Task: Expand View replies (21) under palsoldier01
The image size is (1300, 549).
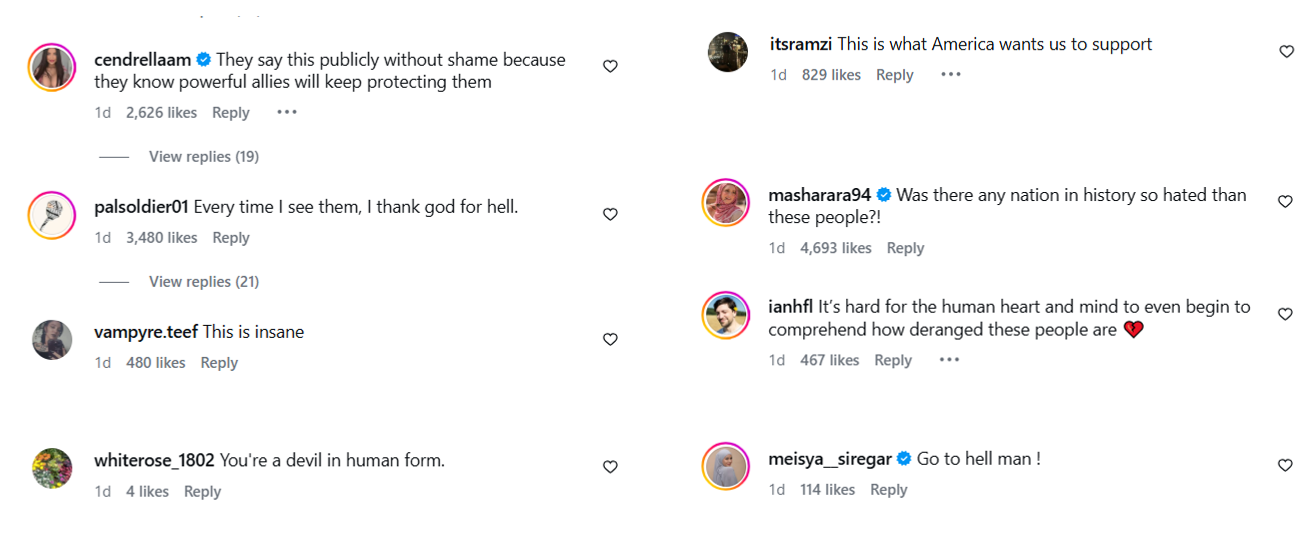Action: tap(204, 282)
